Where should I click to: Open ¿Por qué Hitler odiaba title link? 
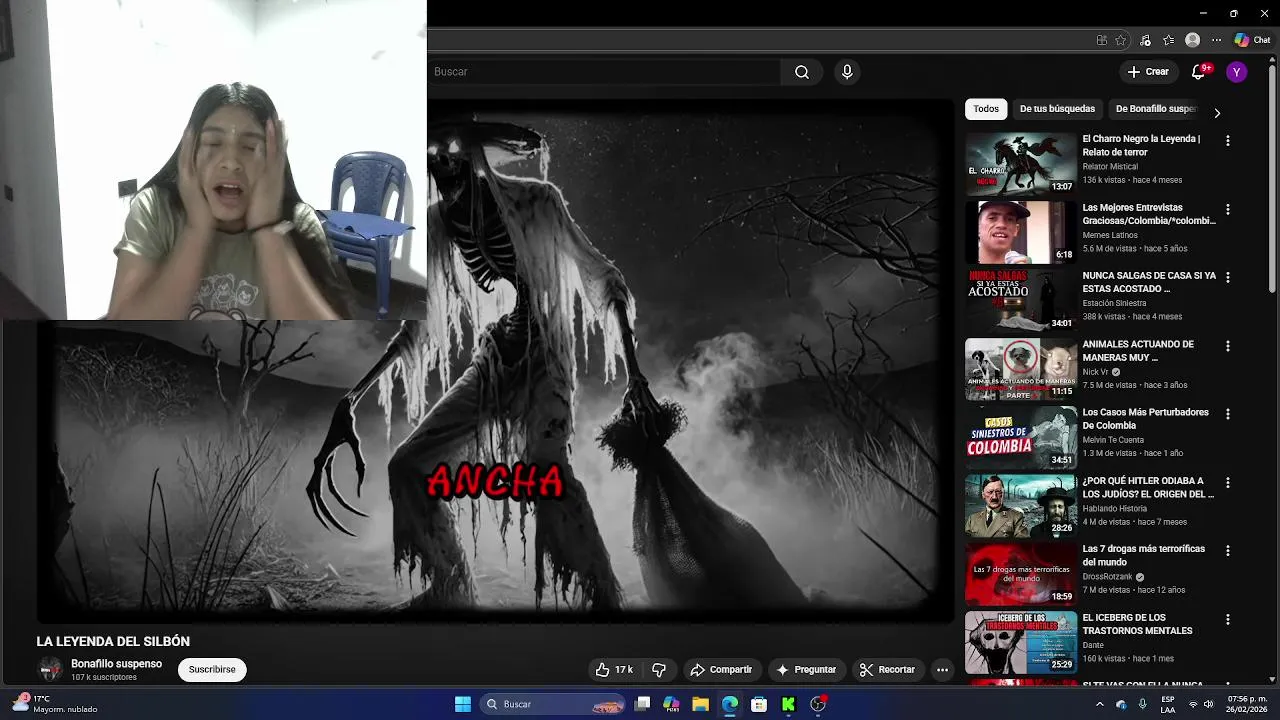click(1148, 487)
